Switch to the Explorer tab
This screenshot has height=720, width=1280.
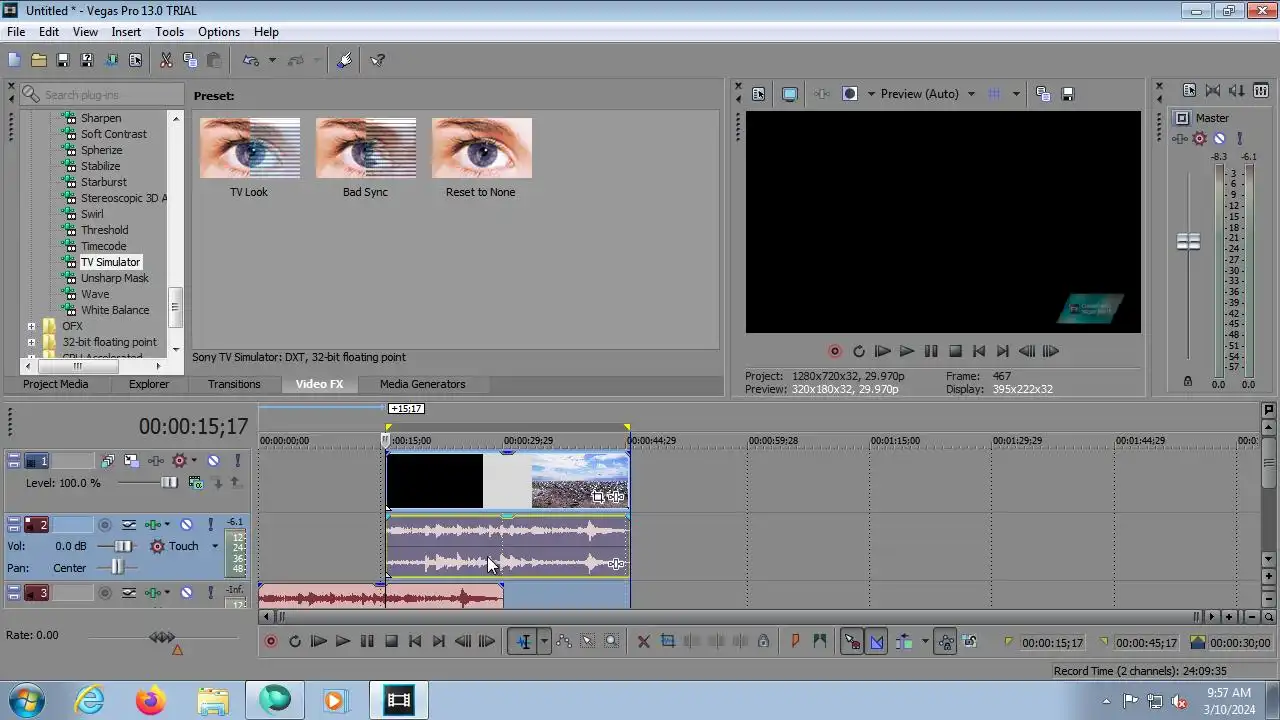pos(149,384)
